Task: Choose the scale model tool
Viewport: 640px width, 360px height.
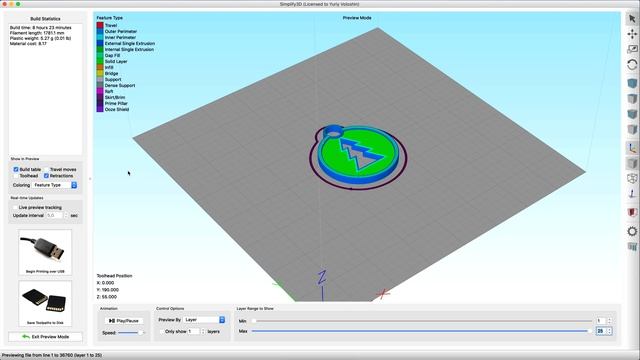Action: [632, 49]
